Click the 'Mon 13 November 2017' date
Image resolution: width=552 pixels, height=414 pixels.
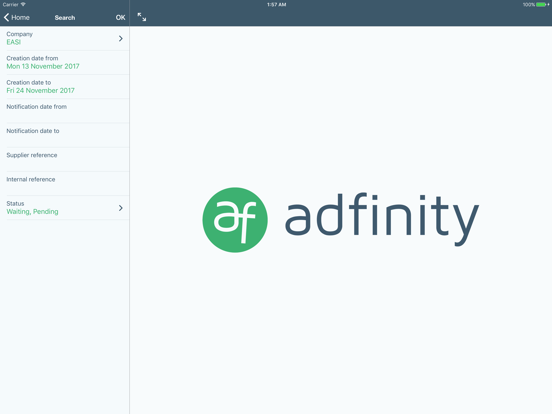pyautogui.click(x=43, y=66)
